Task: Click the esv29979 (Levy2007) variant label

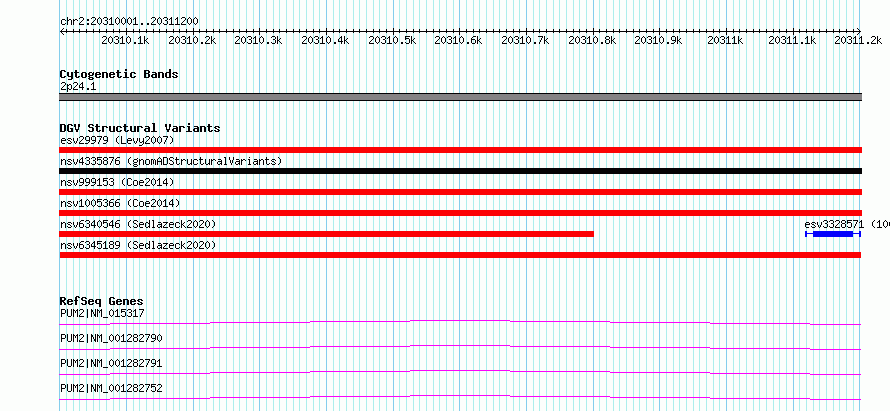Action: pyautogui.click(x=117, y=140)
